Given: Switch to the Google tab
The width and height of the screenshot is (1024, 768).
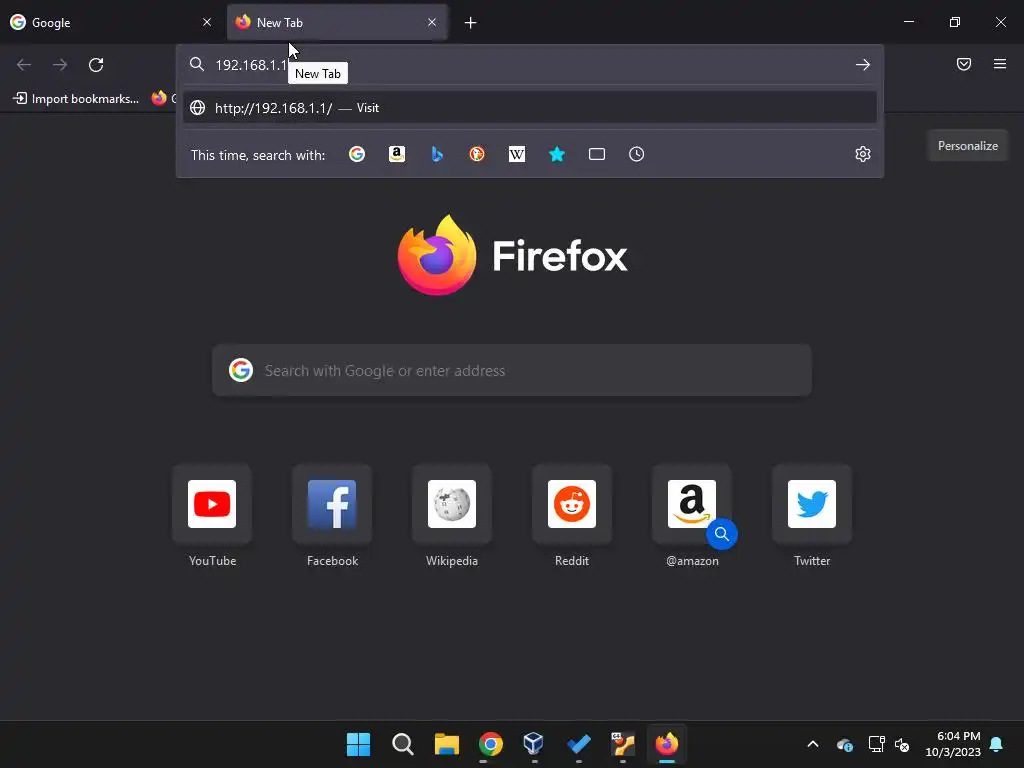Looking at the screenshot, I should pos(111,22).
